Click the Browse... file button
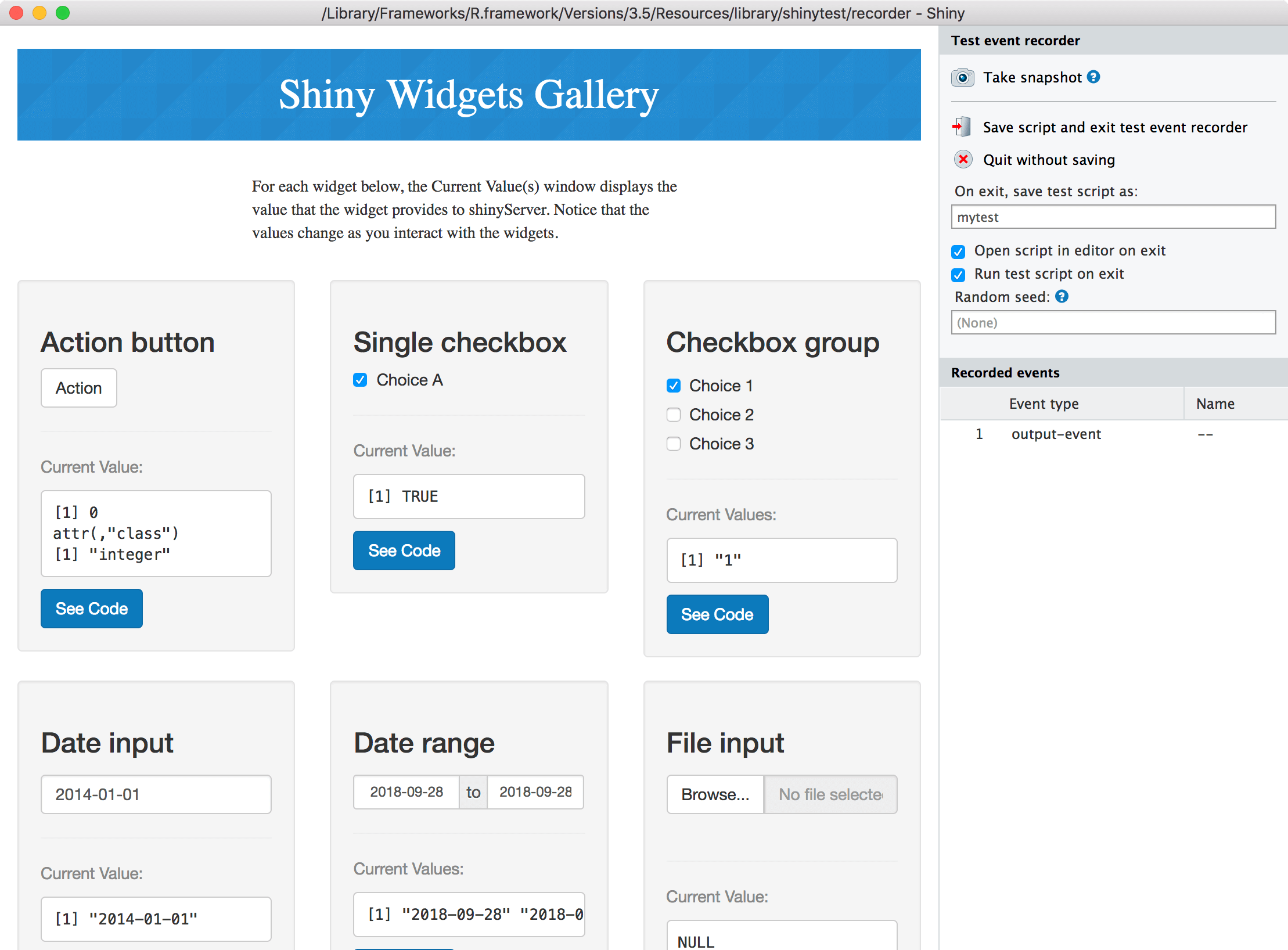The width and height of the screenshot is (1288, 950). 715,794
